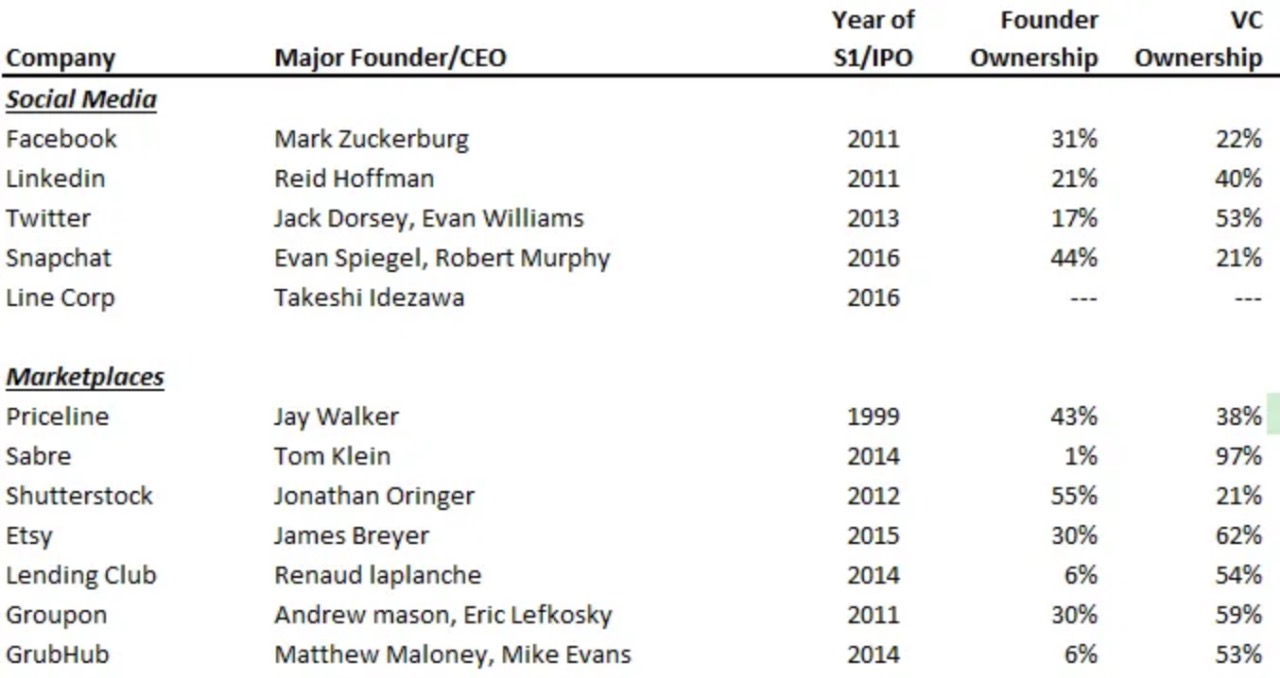The height and width of the screenshot is (678, 1280).
Task: Select the Founder Ownership column header
Action: [1034, 39]
